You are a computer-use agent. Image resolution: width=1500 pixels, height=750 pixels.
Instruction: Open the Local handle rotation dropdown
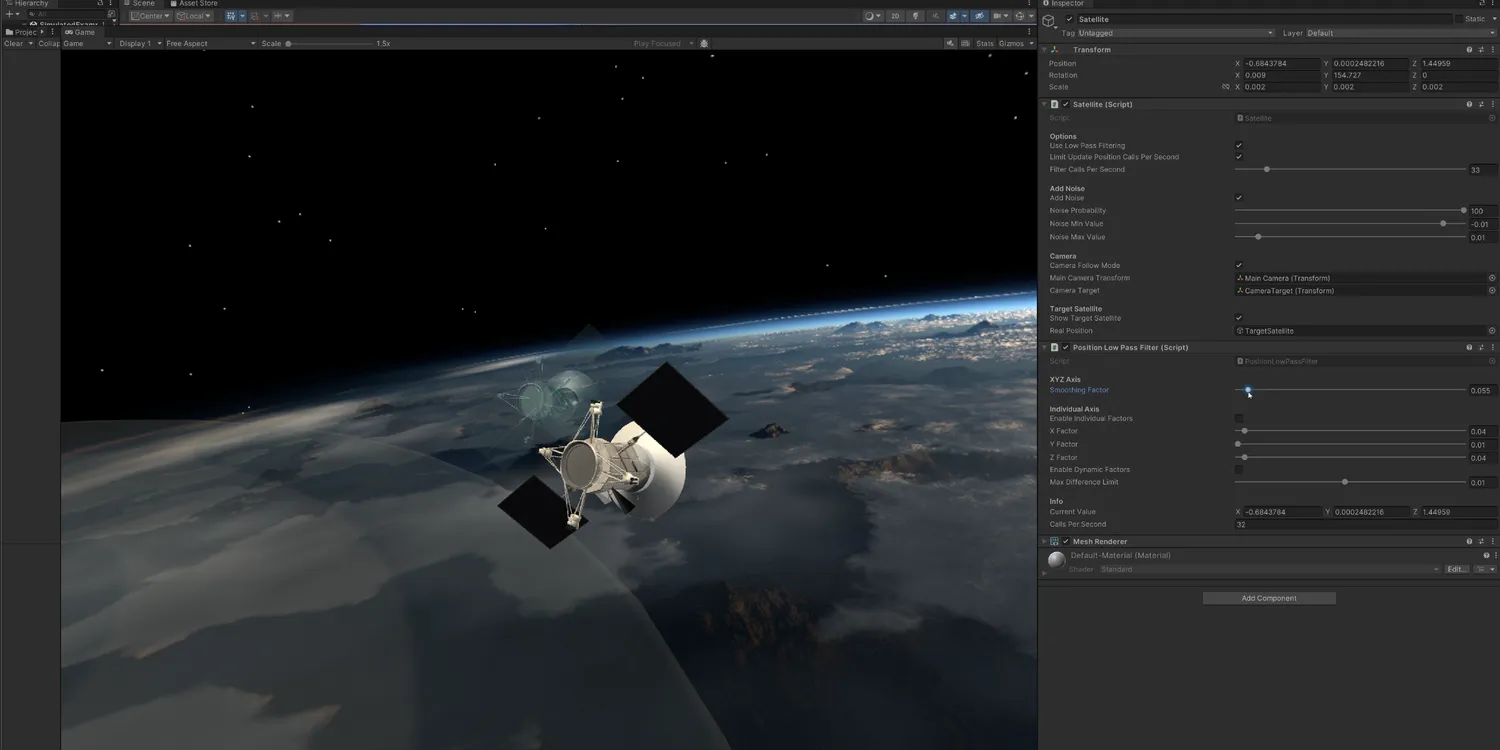pyautogui.click(x=194, y=16)
